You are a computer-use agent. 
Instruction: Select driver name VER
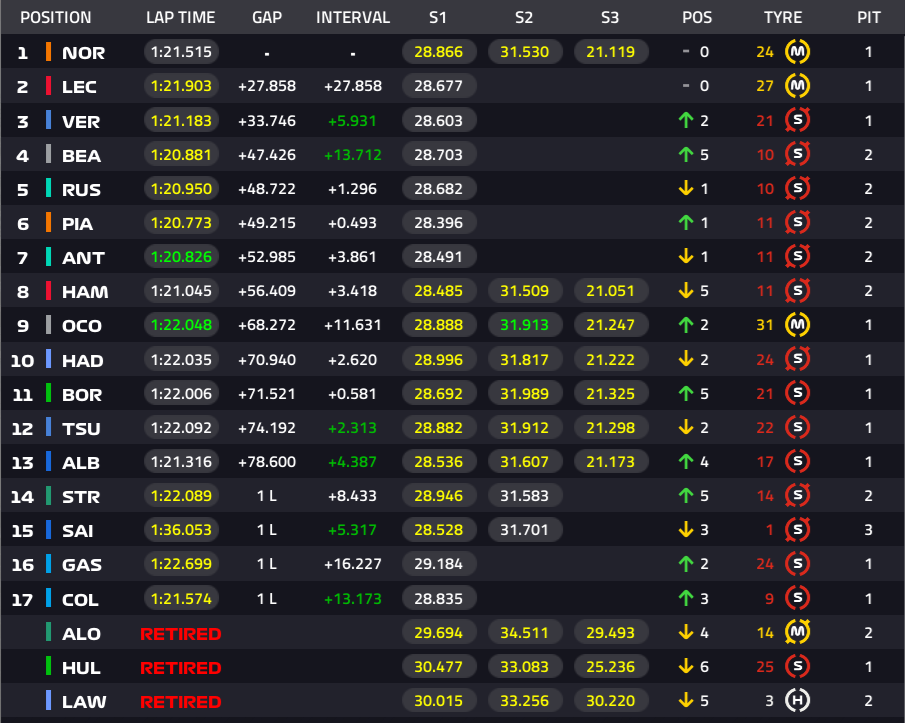(x=81, y=122)
